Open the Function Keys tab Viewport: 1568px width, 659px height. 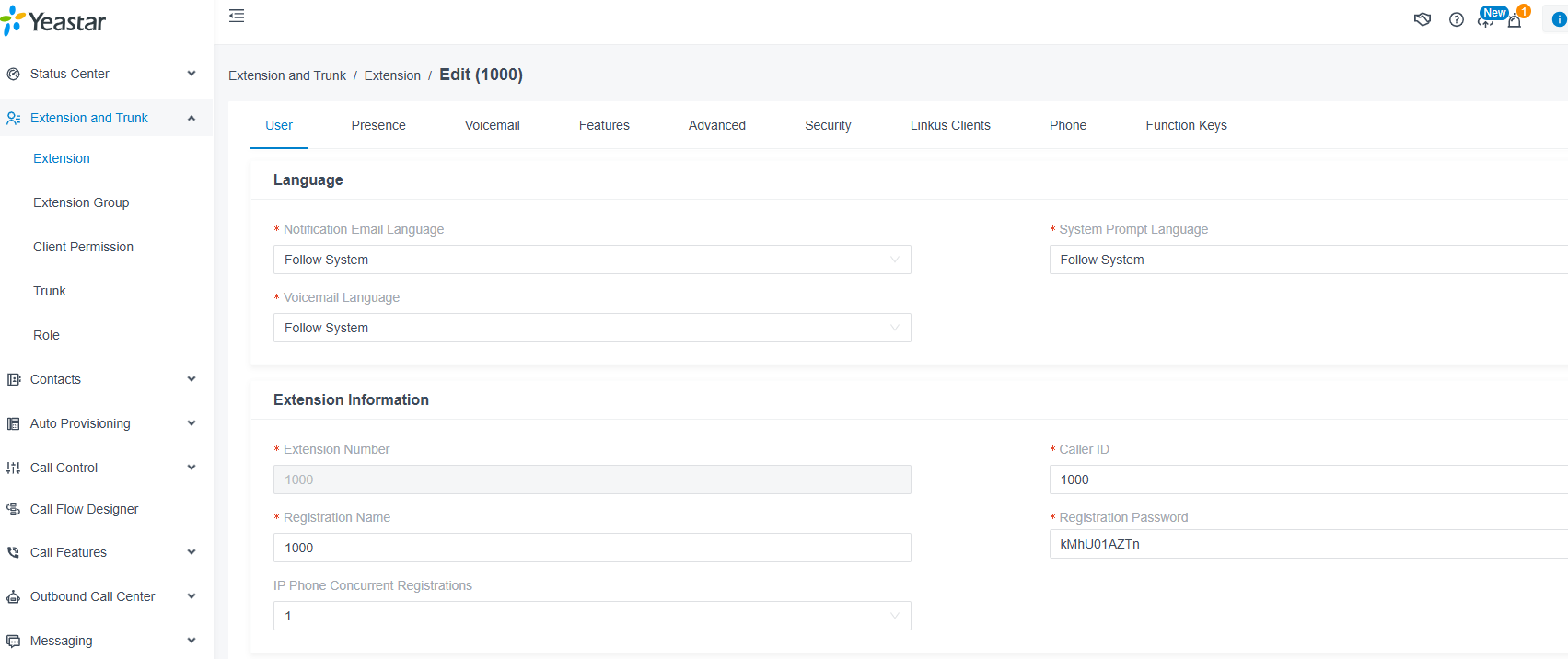(1186, 125)
